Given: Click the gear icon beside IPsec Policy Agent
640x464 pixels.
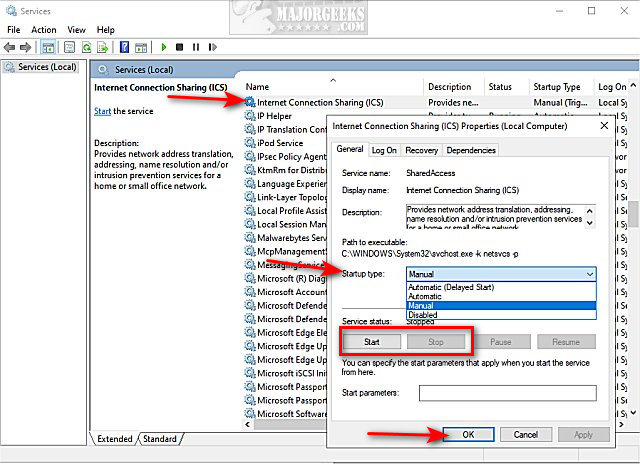Looking at the screenshot, I should [x=250, y=156].
